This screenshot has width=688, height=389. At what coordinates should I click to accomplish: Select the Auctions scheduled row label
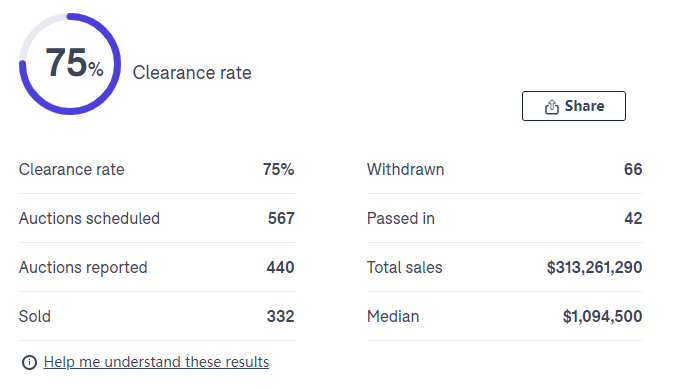coord(90,218)
